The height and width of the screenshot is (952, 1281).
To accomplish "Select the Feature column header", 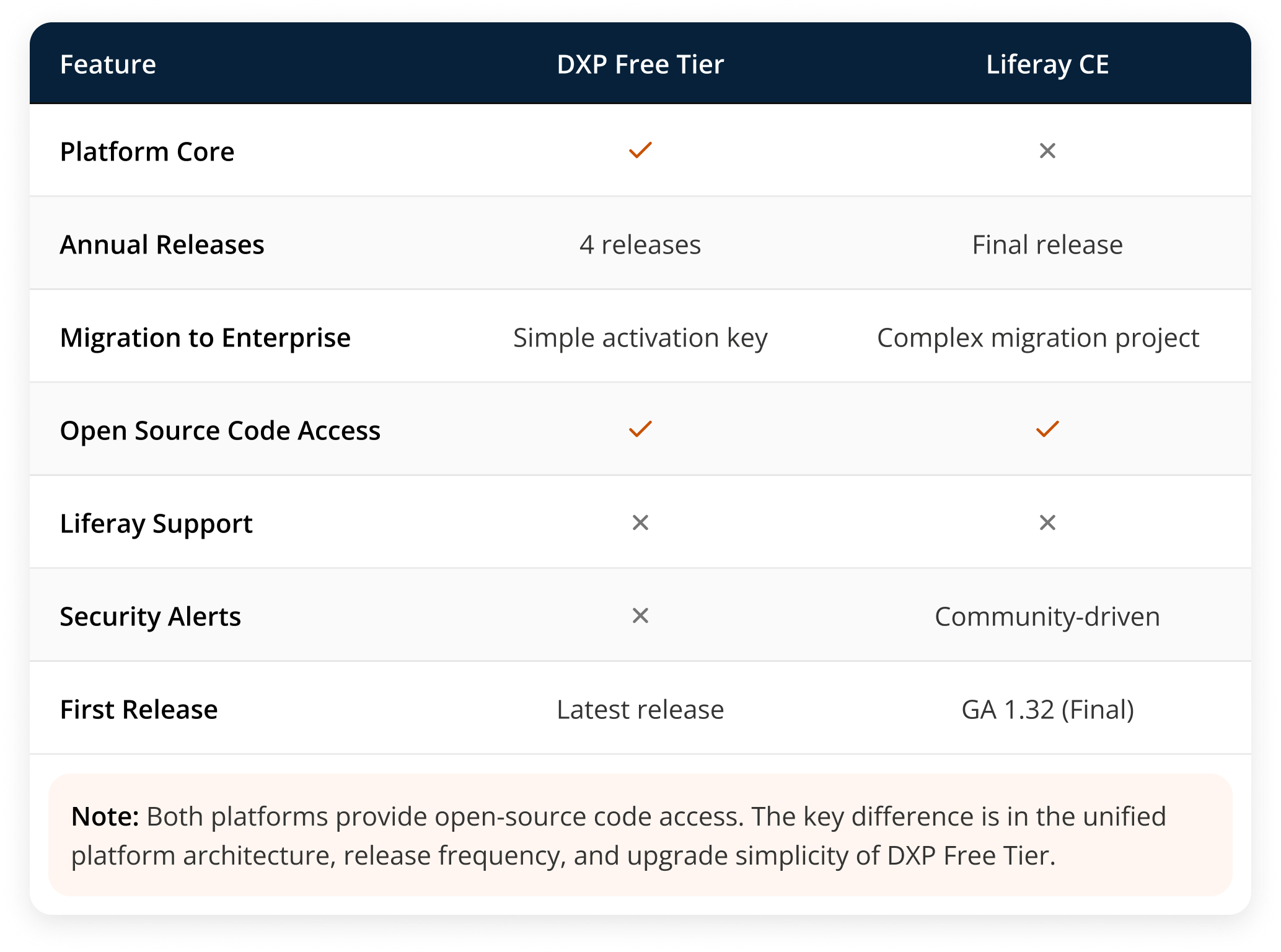I will coord(108,64).
